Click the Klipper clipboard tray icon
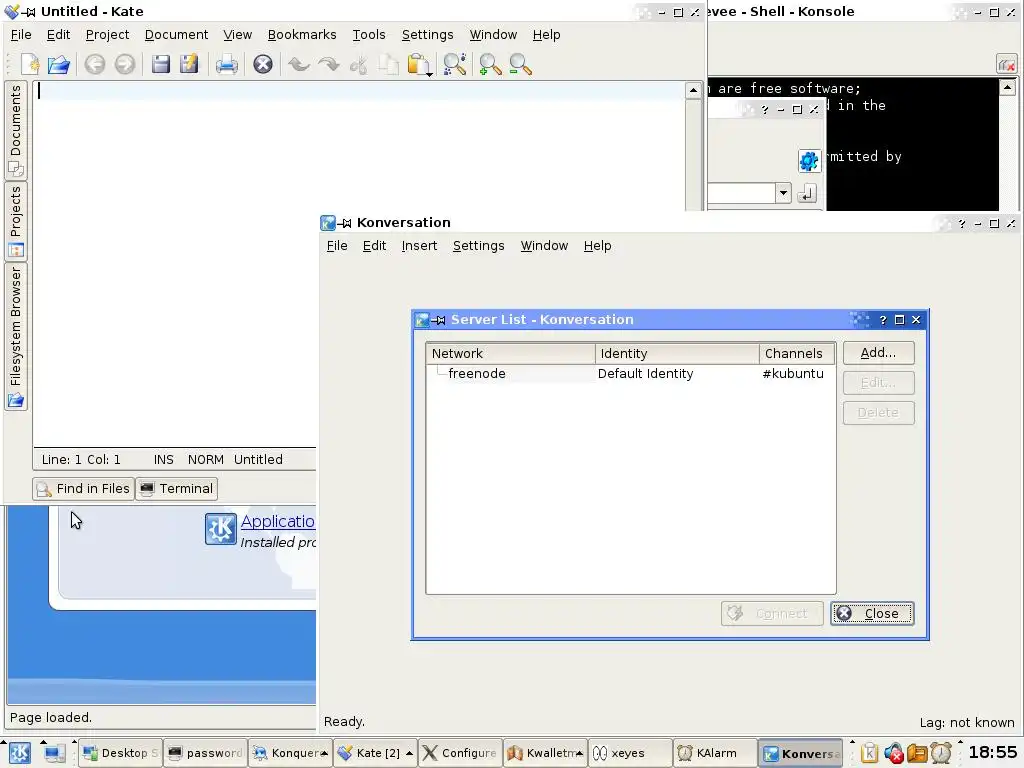This screenshot has width=1024, height=768. click(x=869, y=753)
